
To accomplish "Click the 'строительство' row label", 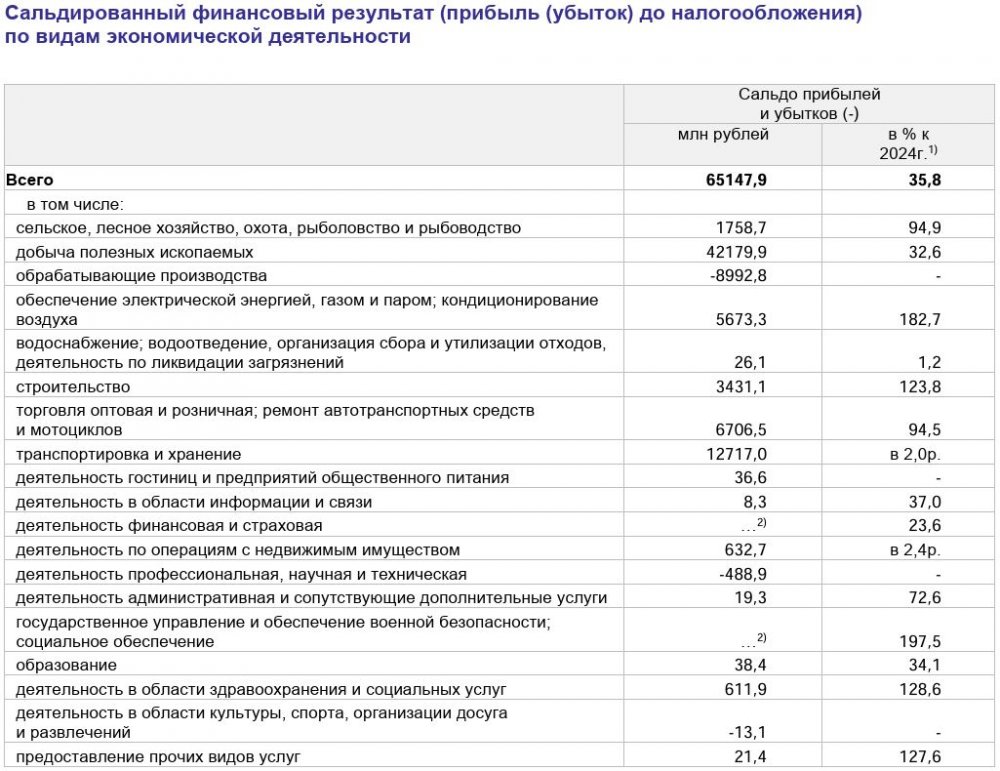I will (x=72, y=386).
